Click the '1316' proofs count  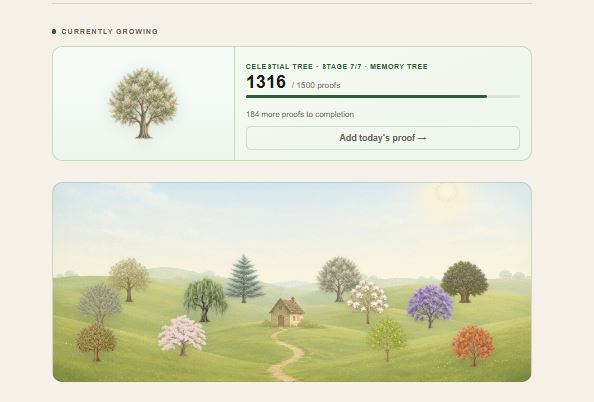click(x=266, y=82)
